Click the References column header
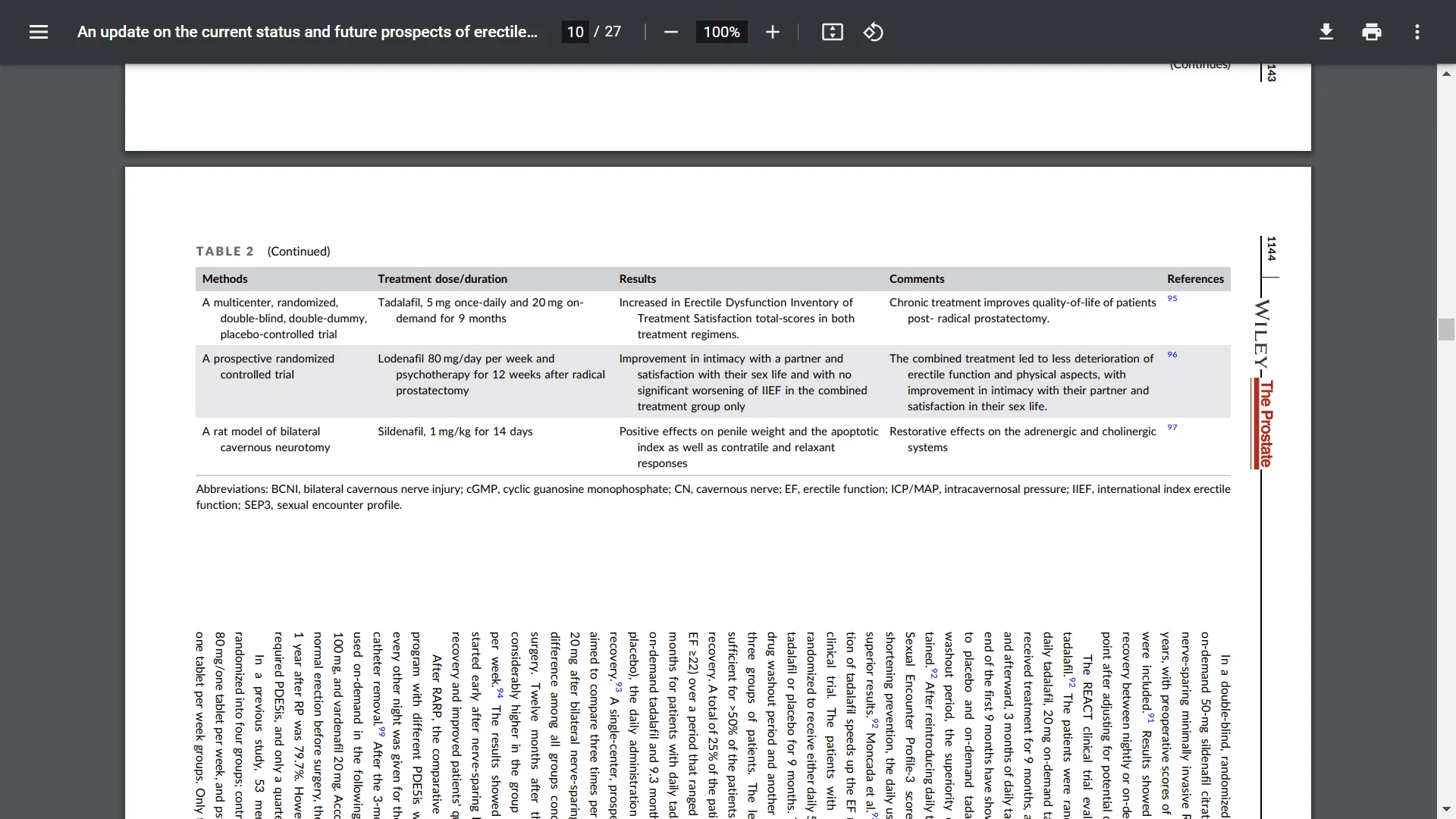Viewport: 1456px width, 819px height. pyautogui.click(x=1194, y=279)
